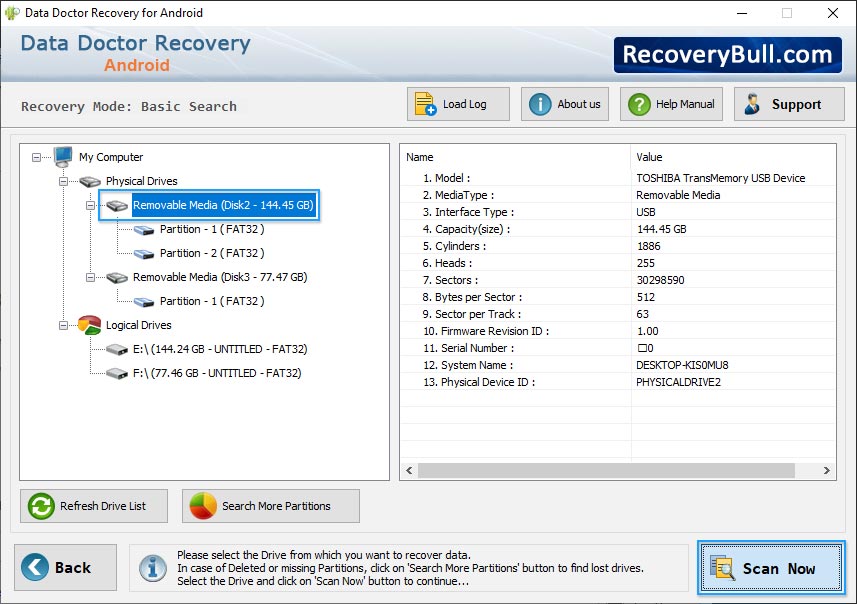Click the Refresh Drive List label
The width and height of the screenshot is (857, 604).
[x=103, y=506]
